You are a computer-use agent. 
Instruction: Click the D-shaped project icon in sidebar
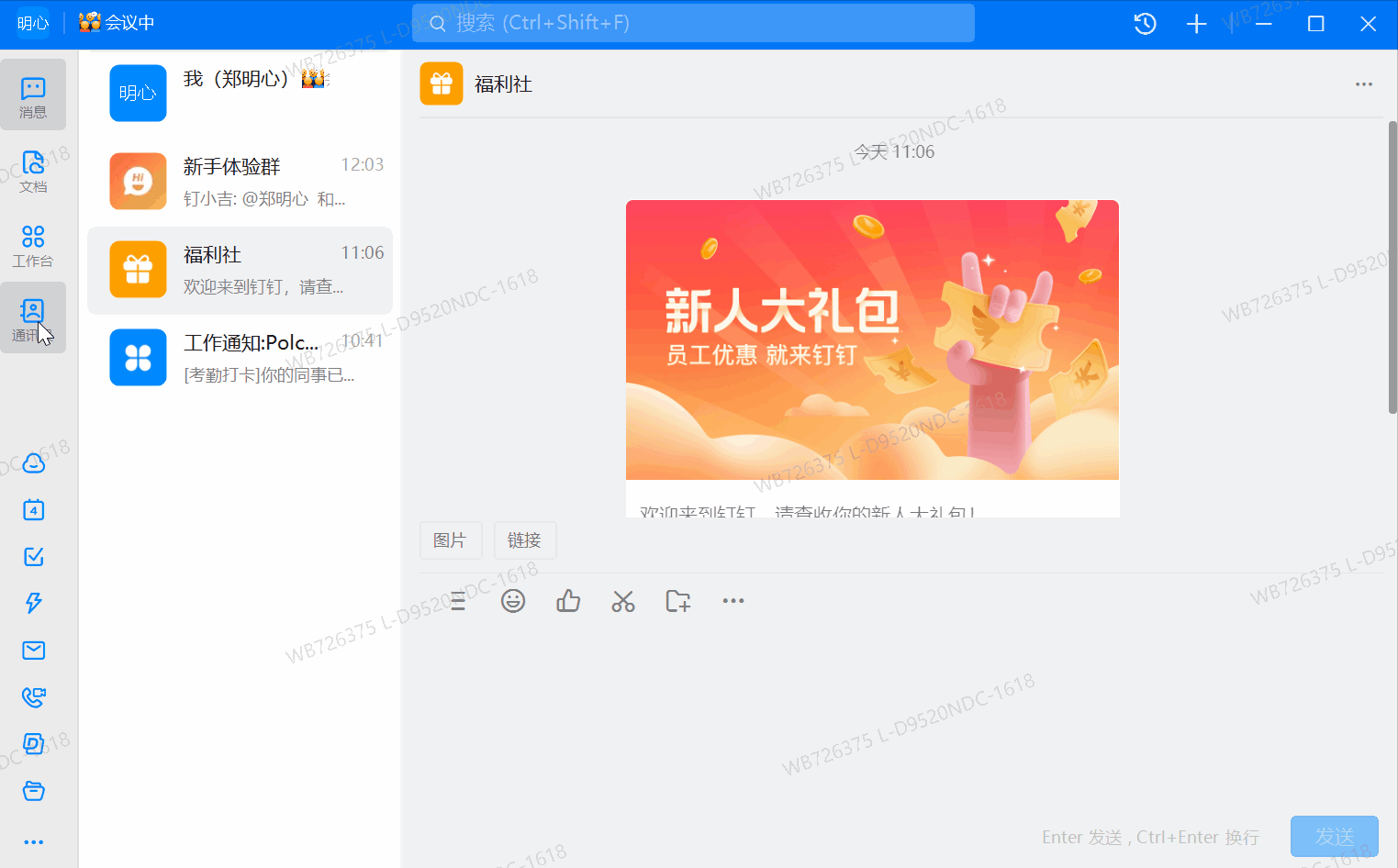pos(34,744)
